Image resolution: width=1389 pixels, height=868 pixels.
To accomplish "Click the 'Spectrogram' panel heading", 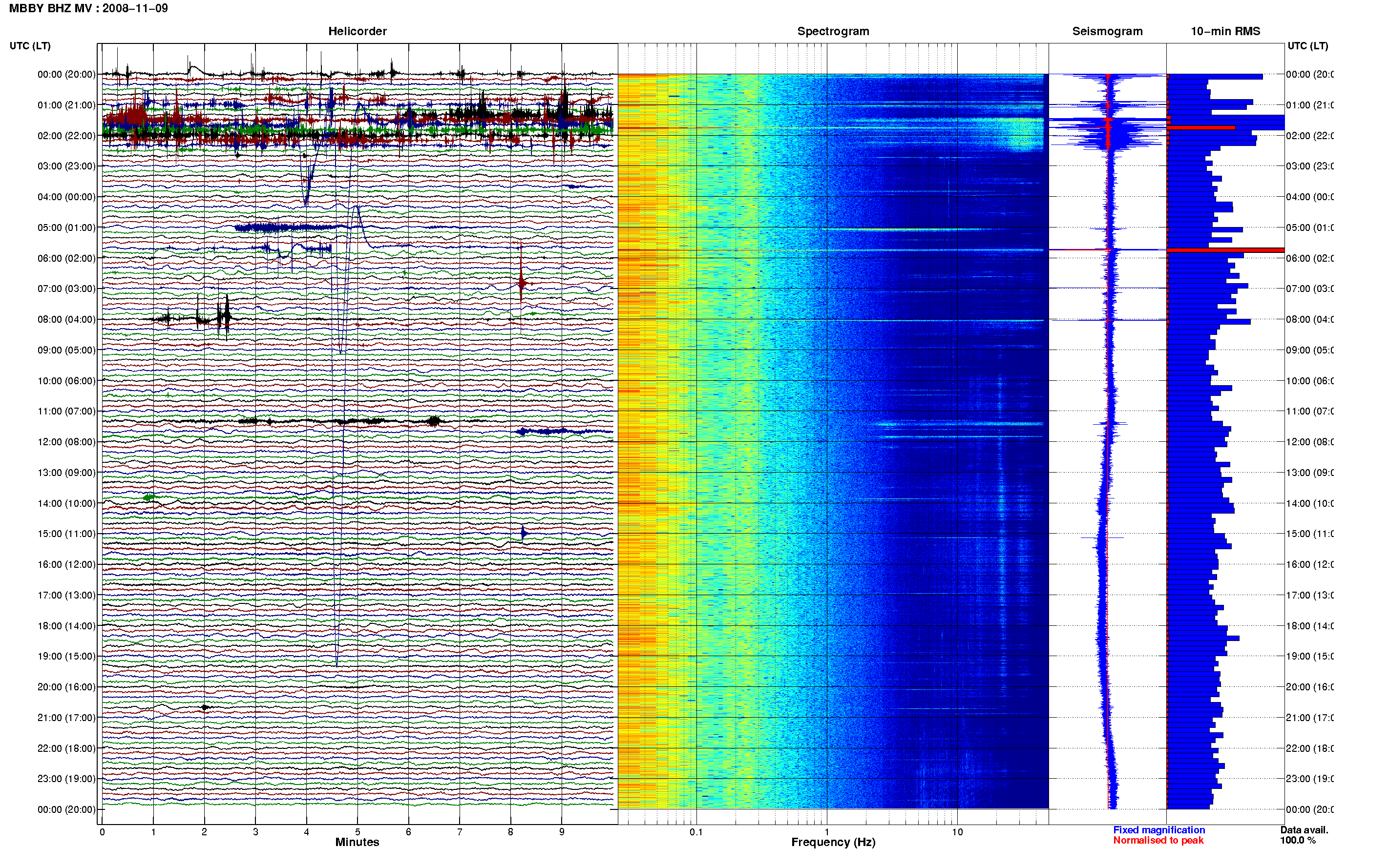I will coord(833,32).
